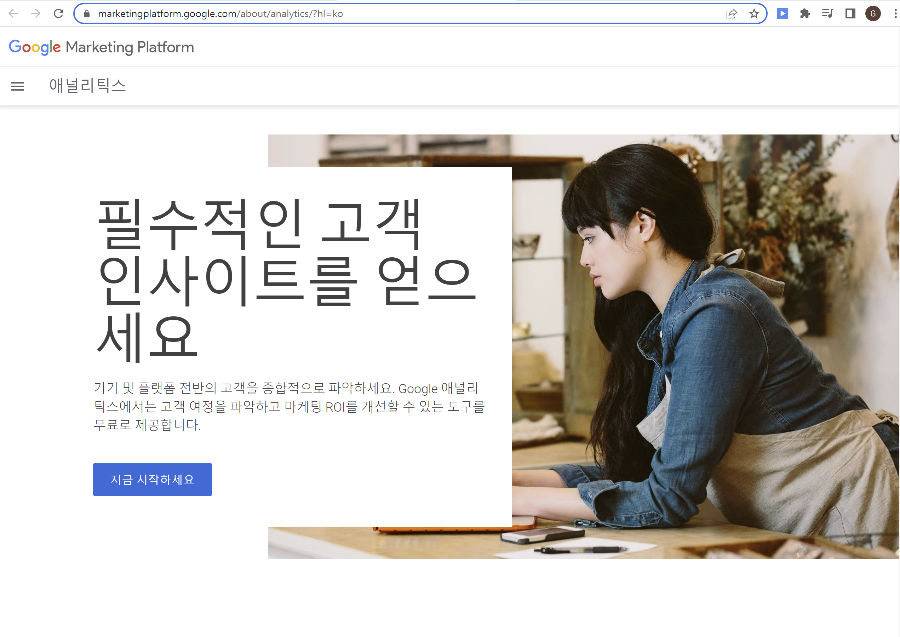Click the 지금 시작하세요 button
The image size is (900, 637).
pyautogui.click(x=153, y=479)
